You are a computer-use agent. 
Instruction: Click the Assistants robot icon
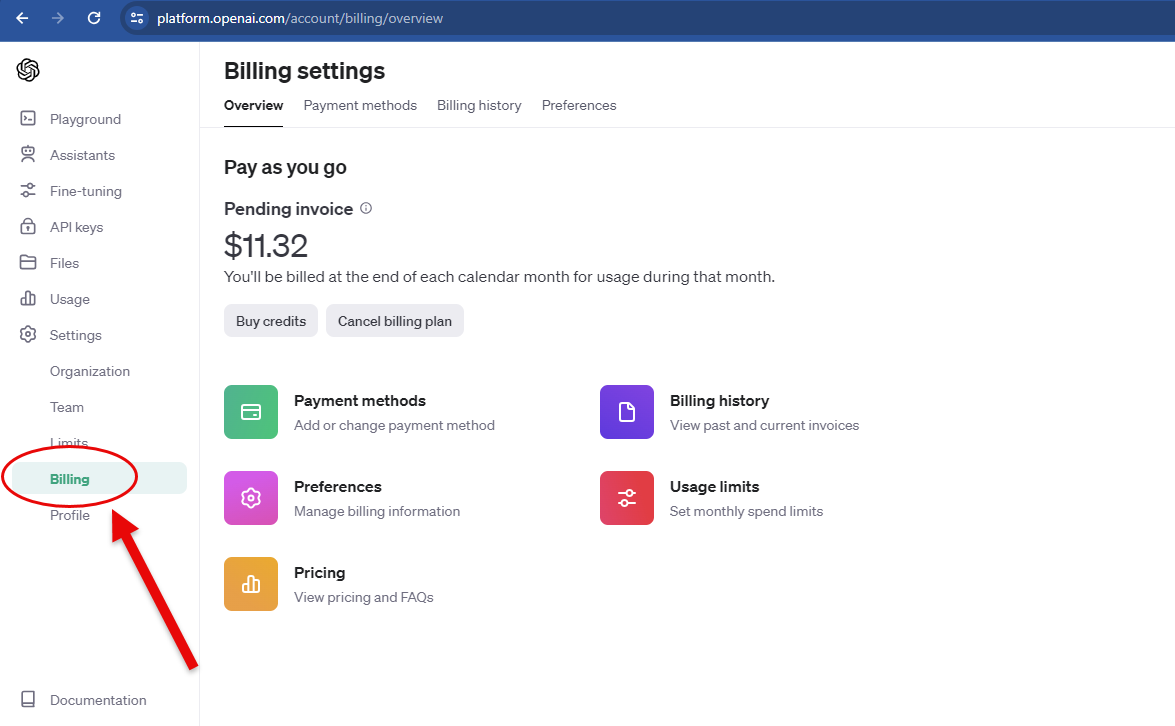(x=28, y=155)
